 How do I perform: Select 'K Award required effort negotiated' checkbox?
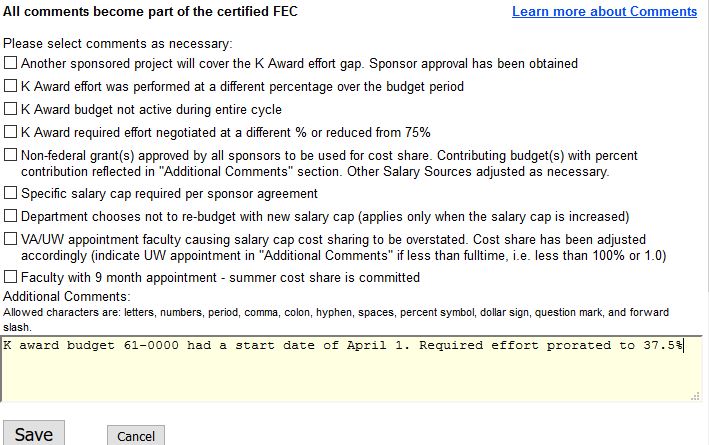tap(10, 132)
